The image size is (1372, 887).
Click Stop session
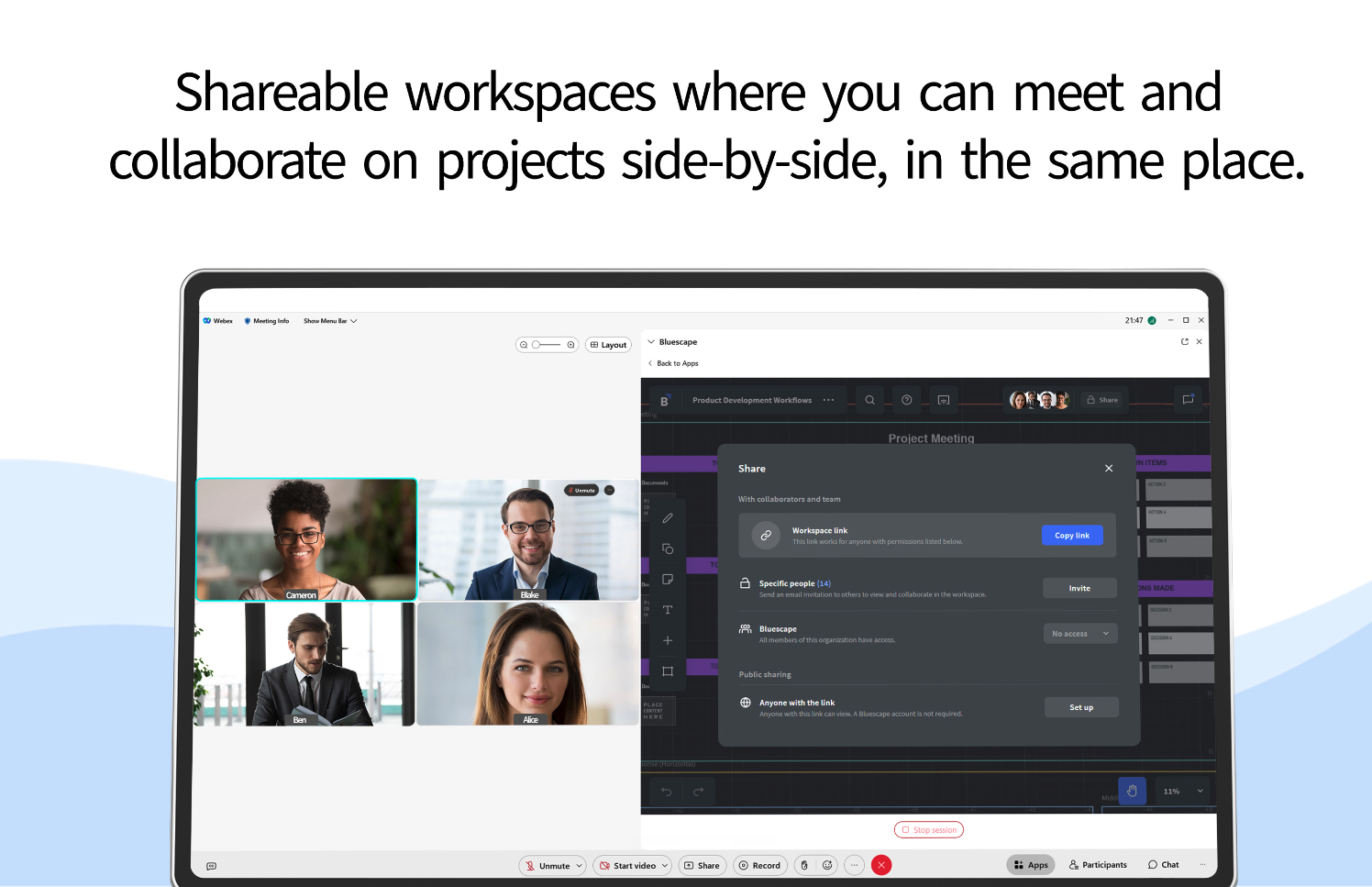point(929,829)
